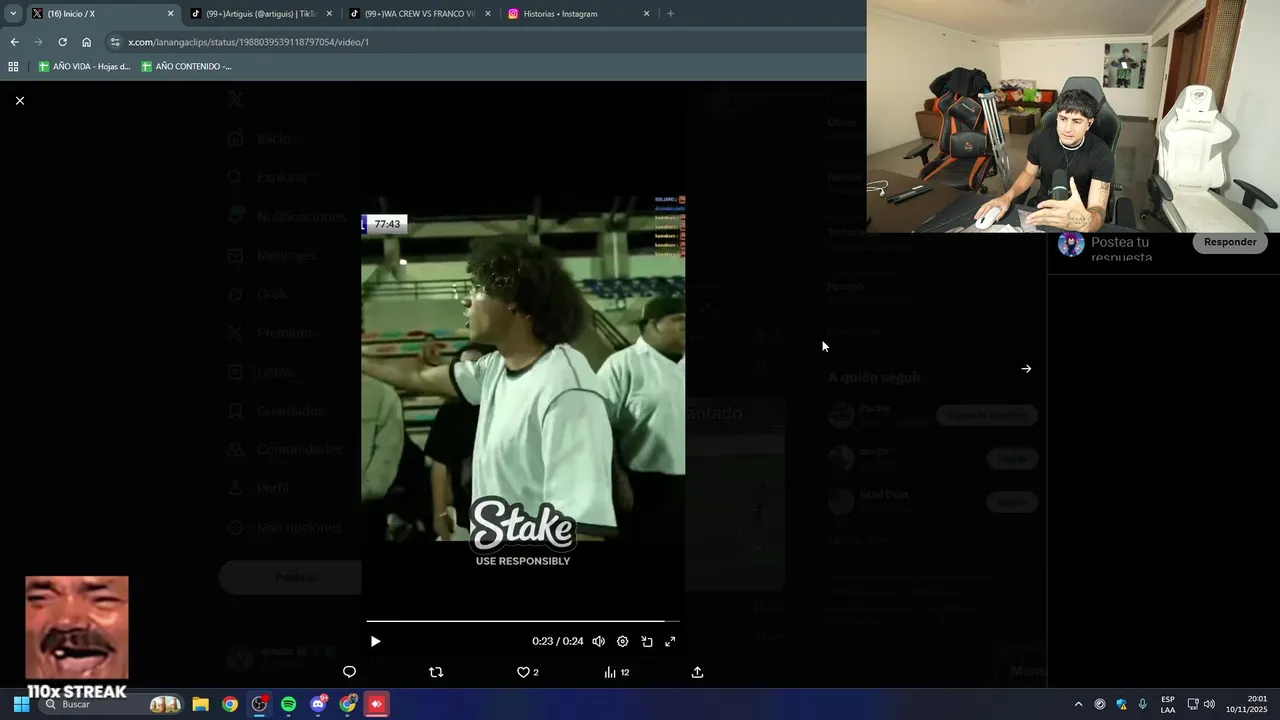The width and height of the screenshot is (1280, 720).
Task: Mute the video with the speaker icon
Action: [598, 642]
